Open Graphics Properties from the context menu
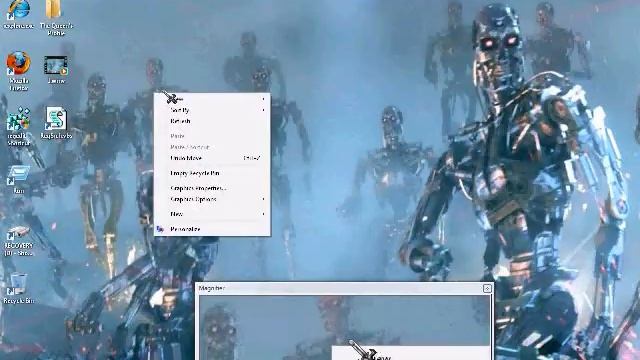The height and width of the screenshot is (360, 640). pyautogui.click(x=212, y=188)
